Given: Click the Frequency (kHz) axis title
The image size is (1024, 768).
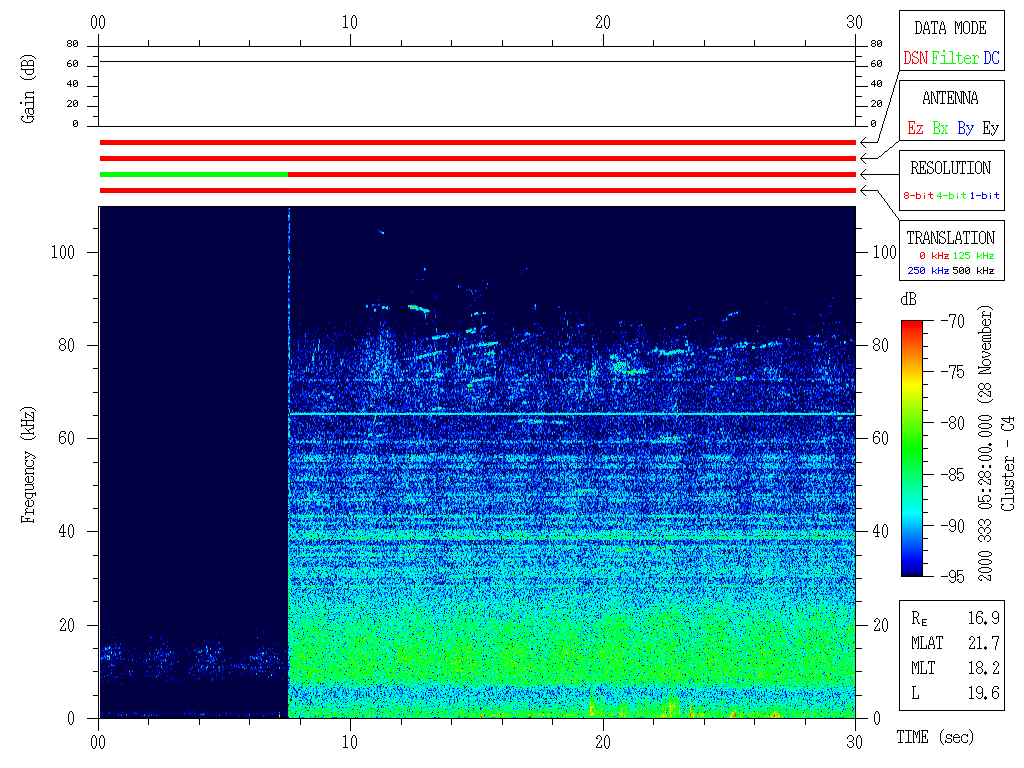Looking at the screenshot, I should point(29,461).
